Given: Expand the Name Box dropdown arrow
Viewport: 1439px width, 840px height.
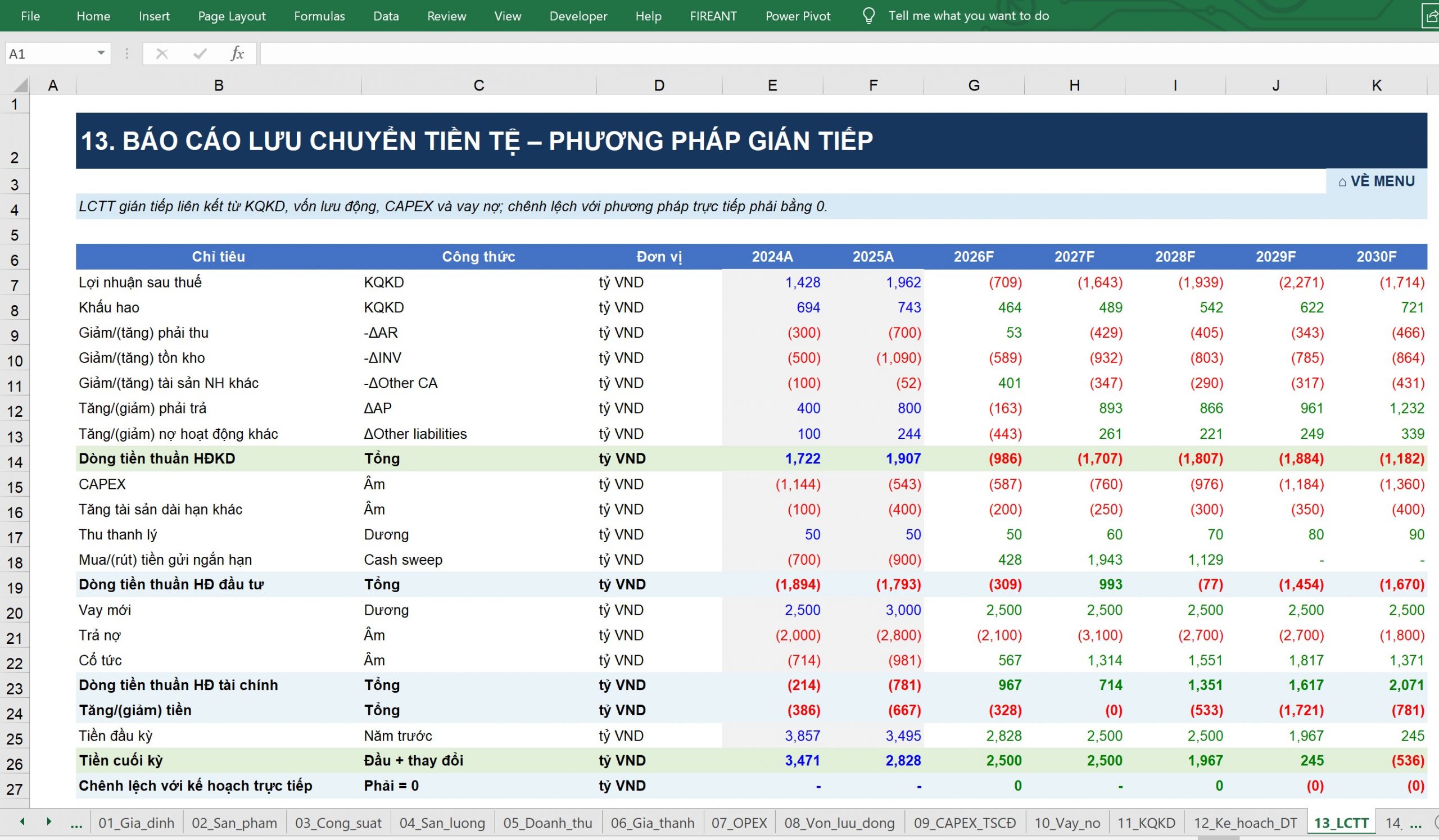Looking at the screenshot, I should pyautogui.click(x=101, y=53).
